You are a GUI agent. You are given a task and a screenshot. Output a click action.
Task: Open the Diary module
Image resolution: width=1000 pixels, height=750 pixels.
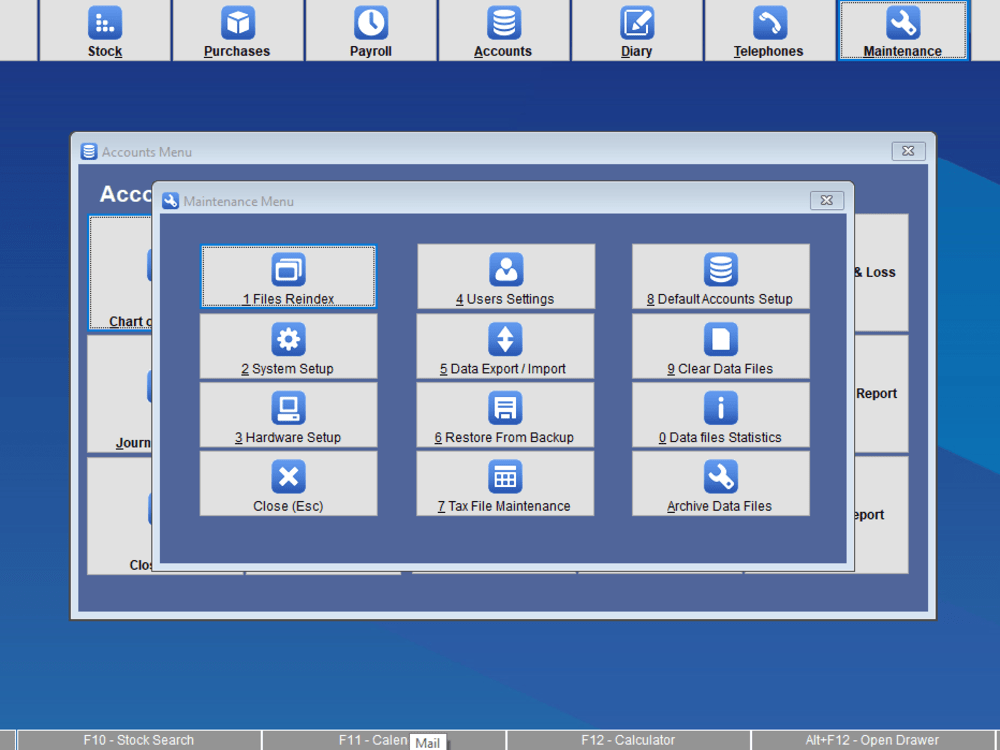point(637,25)
